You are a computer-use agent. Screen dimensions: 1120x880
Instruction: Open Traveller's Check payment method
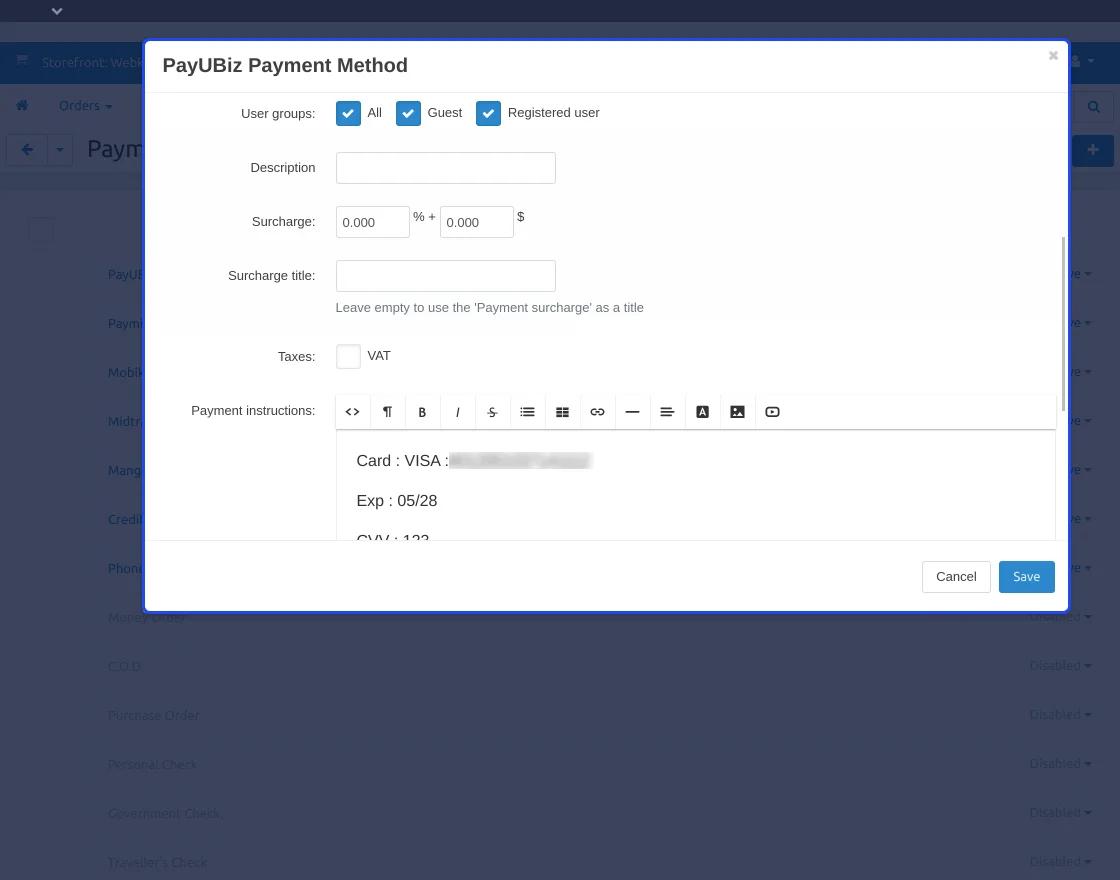point(157,863)
